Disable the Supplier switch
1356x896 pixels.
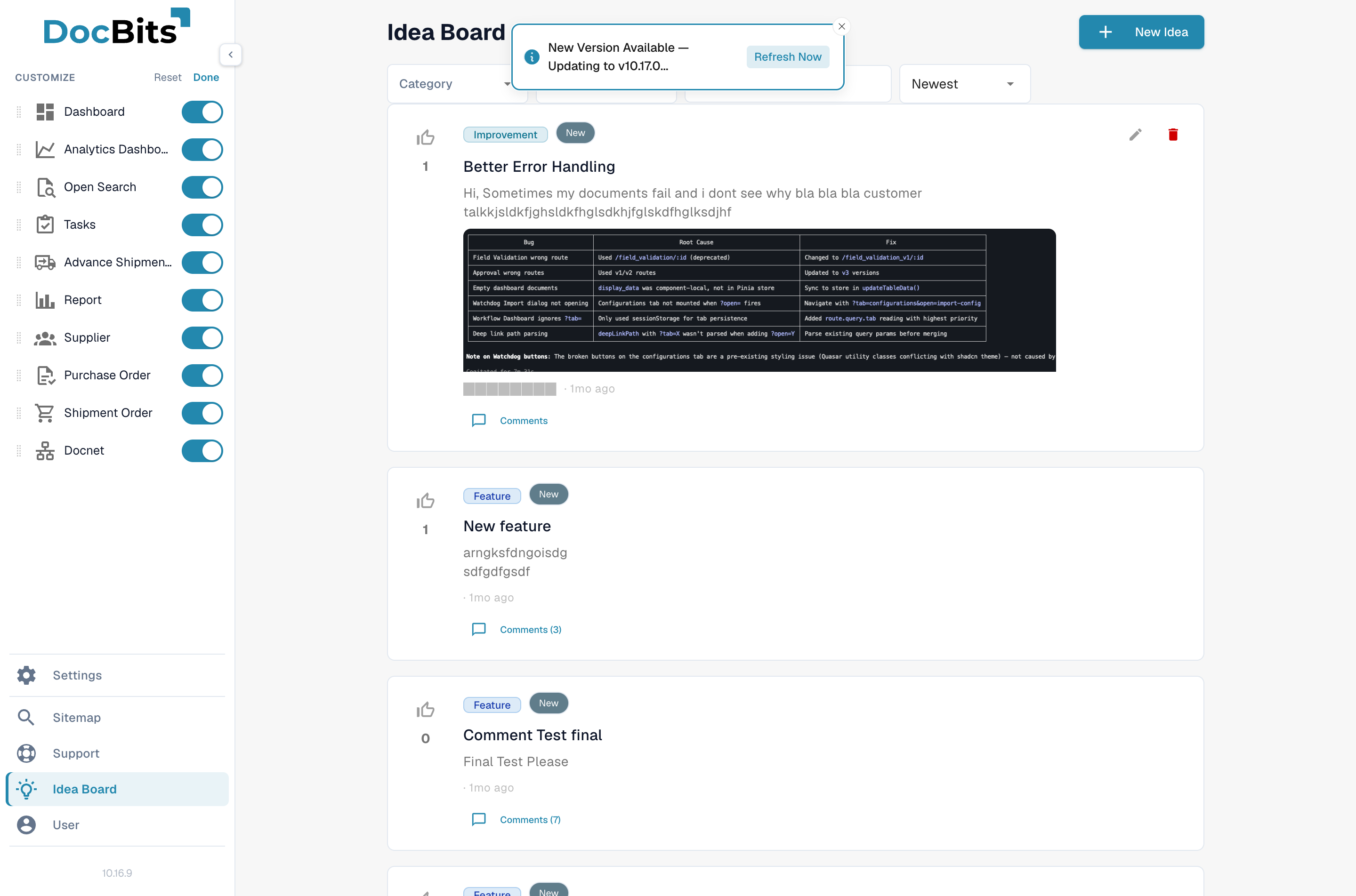[202, 338]
